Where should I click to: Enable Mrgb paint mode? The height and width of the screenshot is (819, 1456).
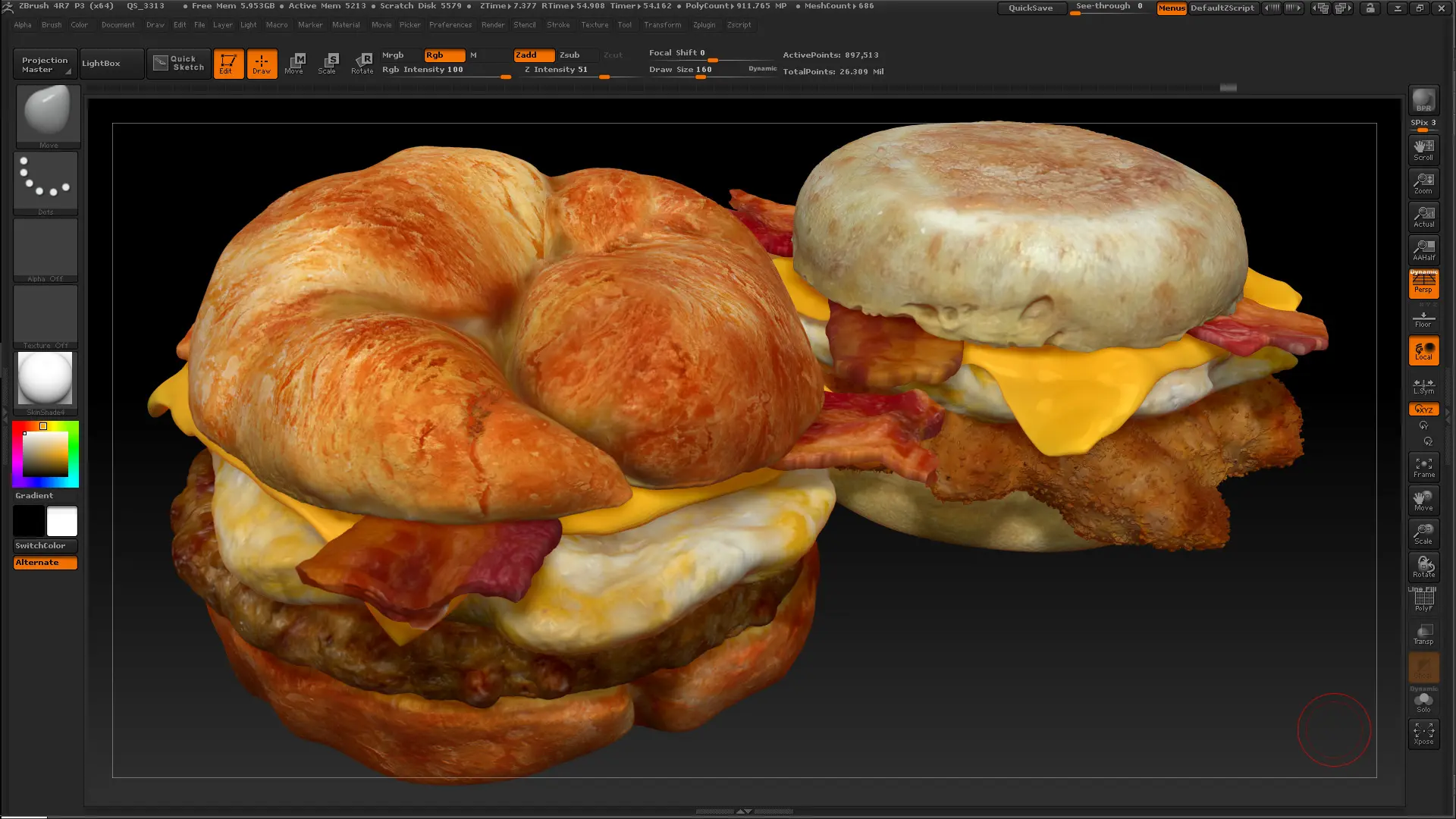pyautogui.click(x=400, y=55)
